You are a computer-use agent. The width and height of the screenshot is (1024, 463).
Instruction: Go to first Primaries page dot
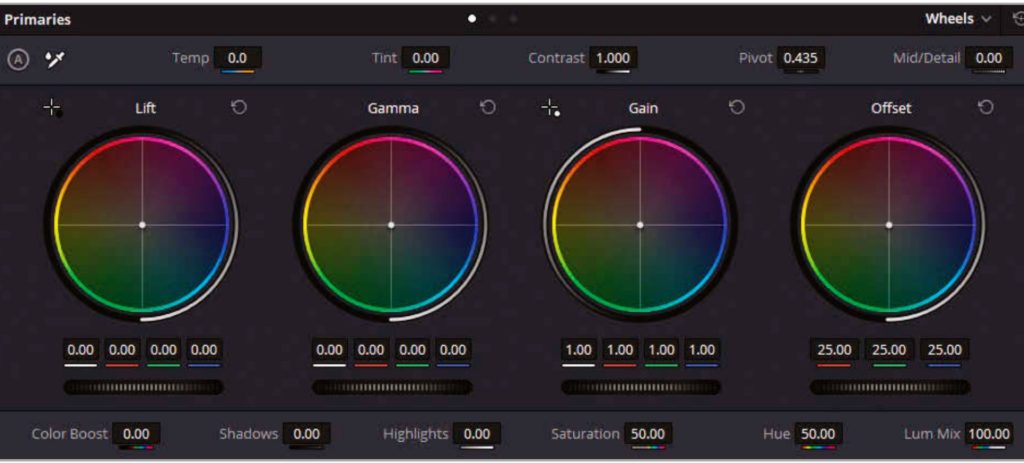[x=472, y=19]
